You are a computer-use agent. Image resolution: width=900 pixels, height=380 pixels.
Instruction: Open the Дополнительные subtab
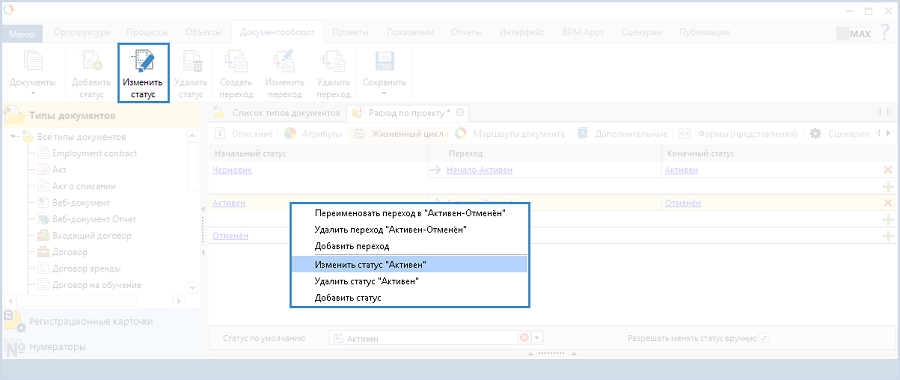(x=622, y=134)
